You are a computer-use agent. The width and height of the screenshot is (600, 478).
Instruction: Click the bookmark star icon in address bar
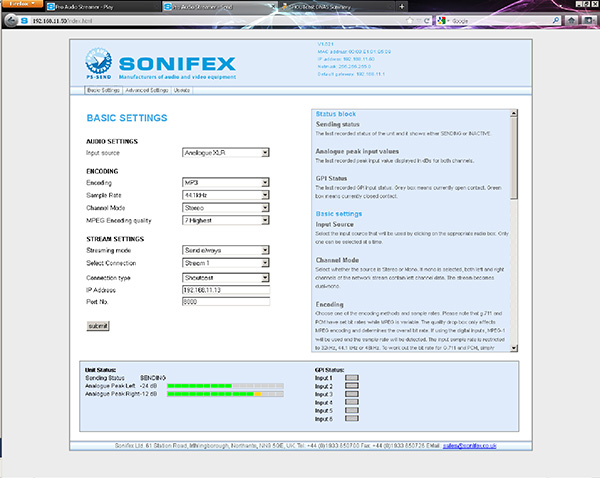[x=410, y=20]
